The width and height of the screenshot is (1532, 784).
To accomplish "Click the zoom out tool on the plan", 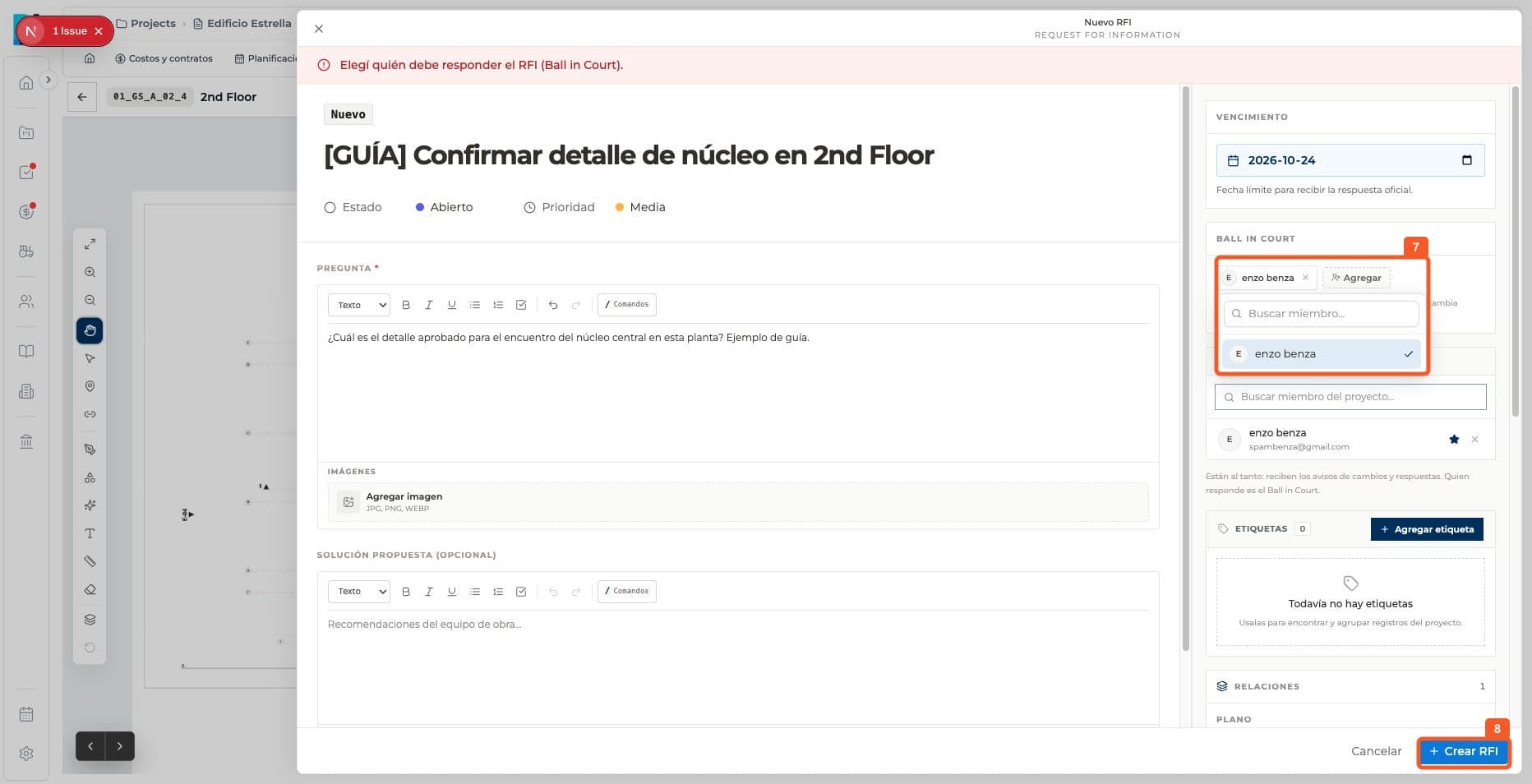I will [90, 300].
